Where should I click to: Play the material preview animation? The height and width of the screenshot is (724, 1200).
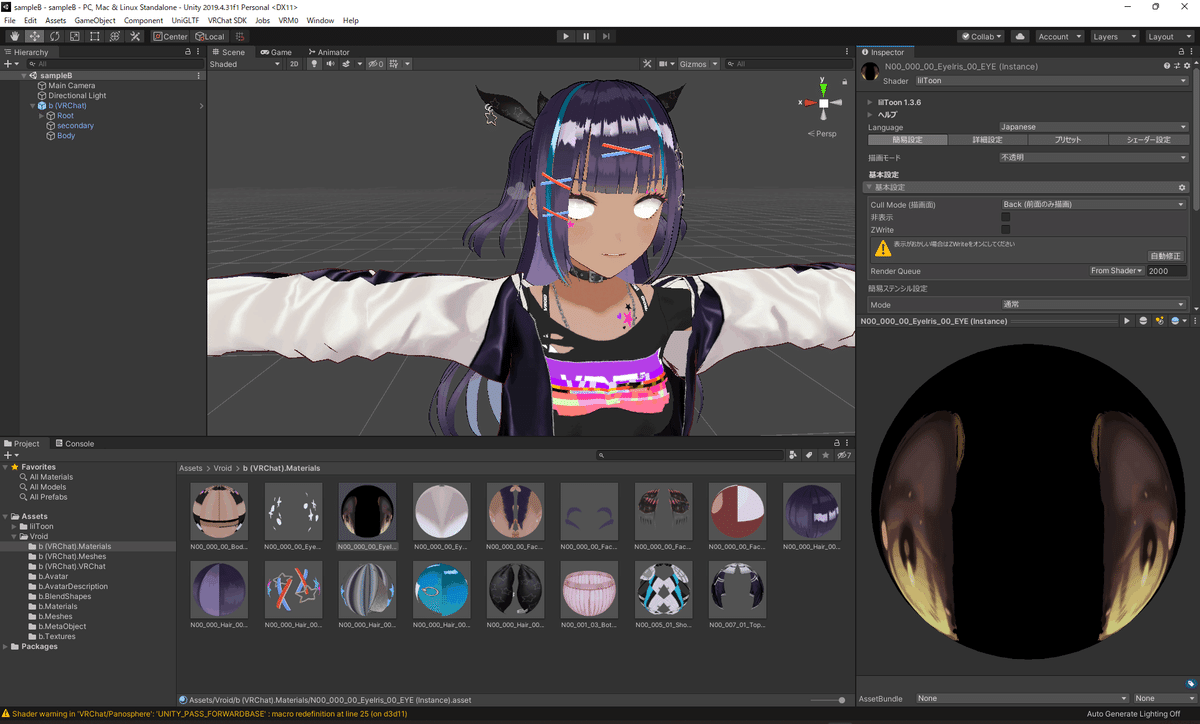(1127, 321)
